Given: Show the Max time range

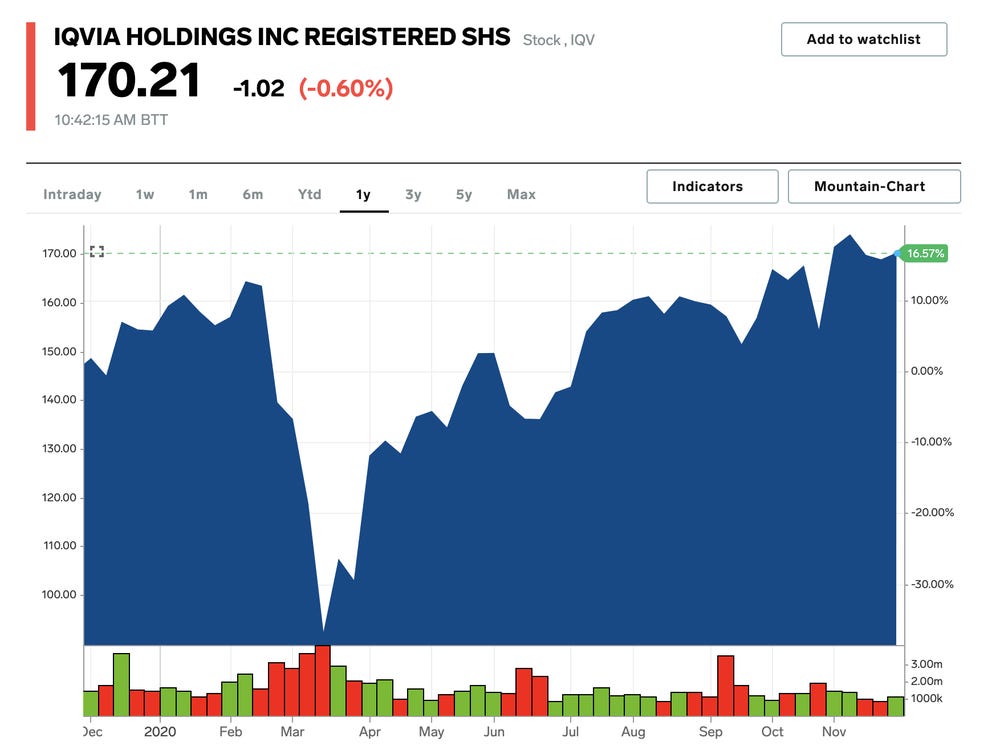Looking at the screenshot, I should [x=521, y=195].
